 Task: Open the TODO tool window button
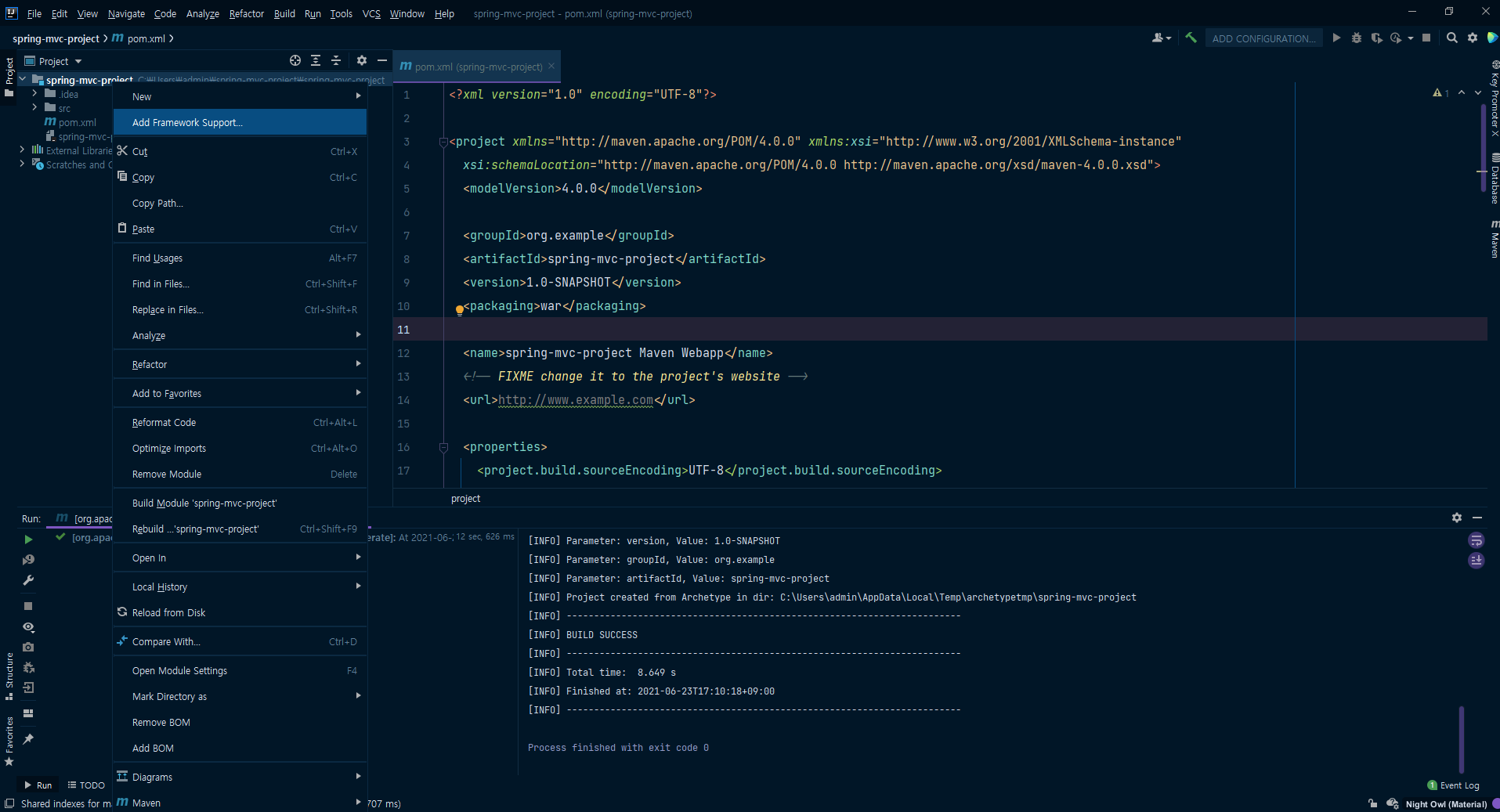point(86,785)
